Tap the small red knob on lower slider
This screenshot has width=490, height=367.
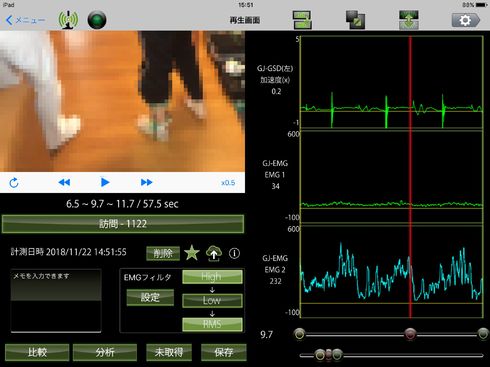[329, 355]
